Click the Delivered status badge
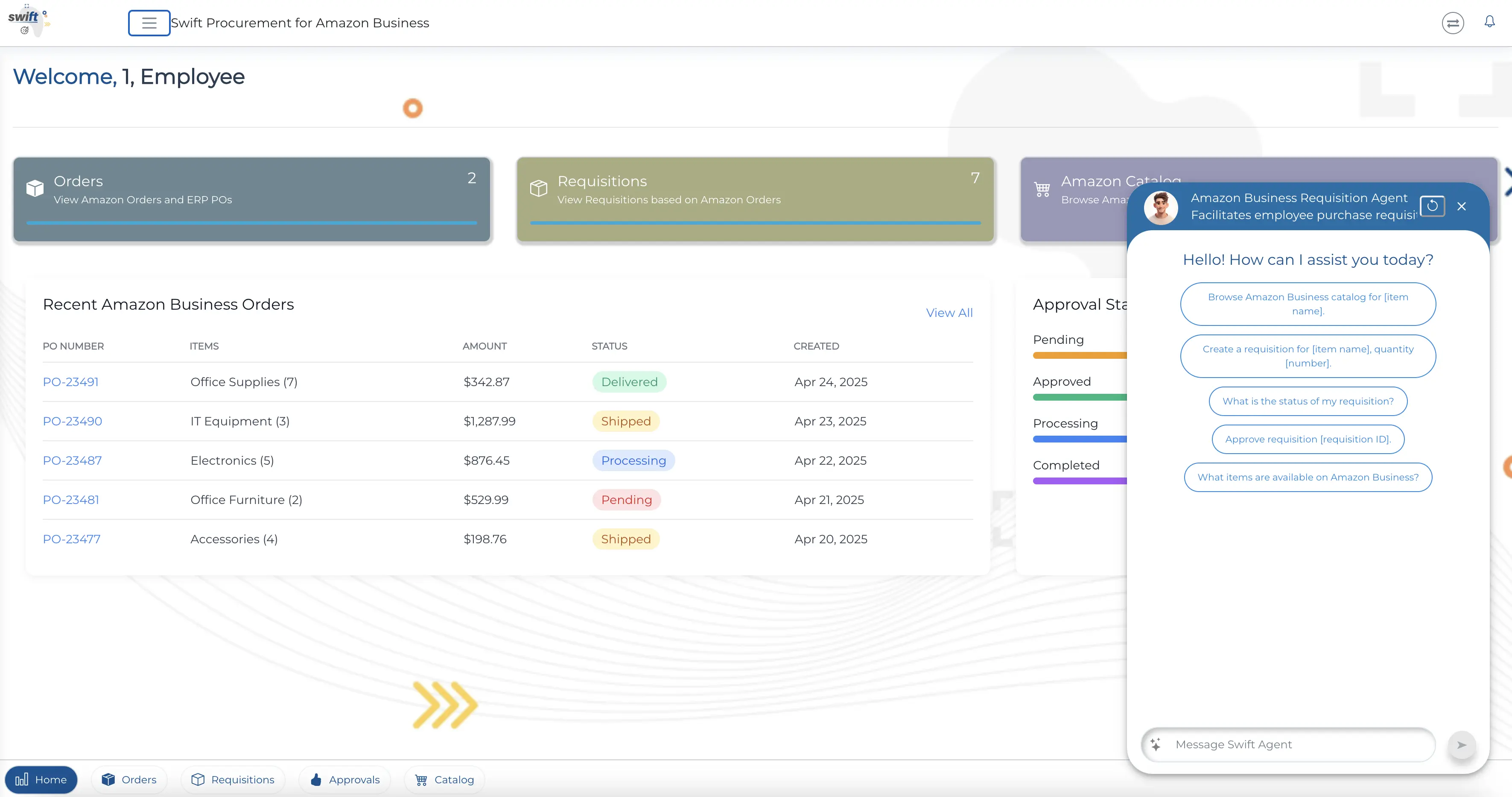 click(x=629, y=382)
